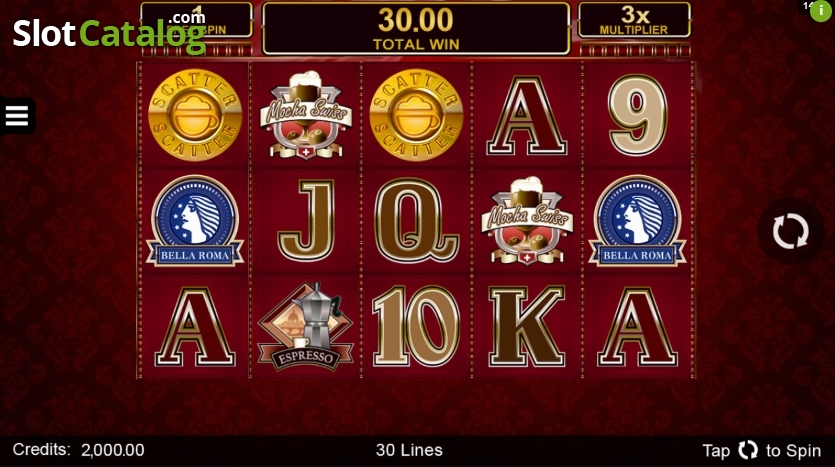835x467 pixels.
Task: Select the Bella Roma symbol in the first reel
Action: pyautogui.click(x=195, y=221)
